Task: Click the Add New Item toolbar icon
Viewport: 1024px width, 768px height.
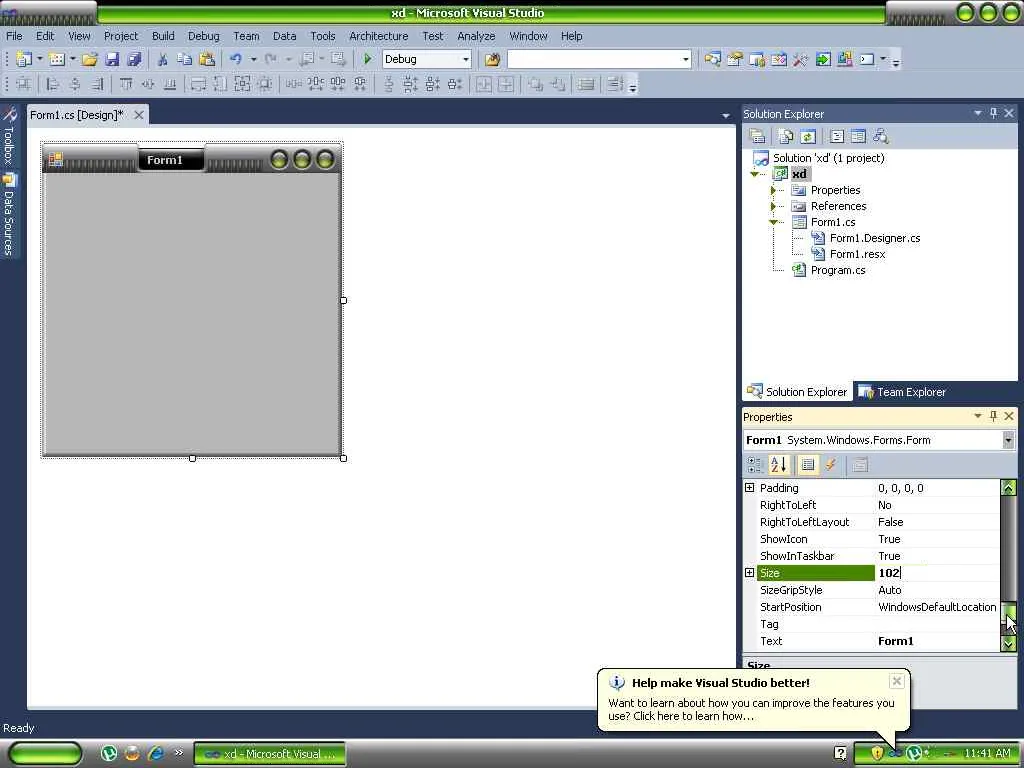Action: click(57, 59)
